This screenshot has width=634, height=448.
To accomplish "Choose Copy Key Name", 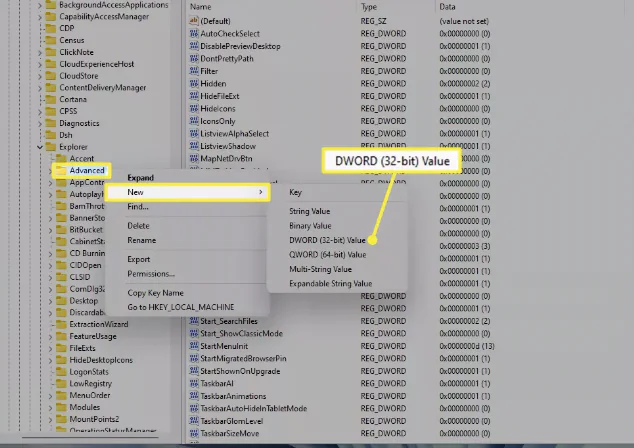I will [x=156, y=293].
